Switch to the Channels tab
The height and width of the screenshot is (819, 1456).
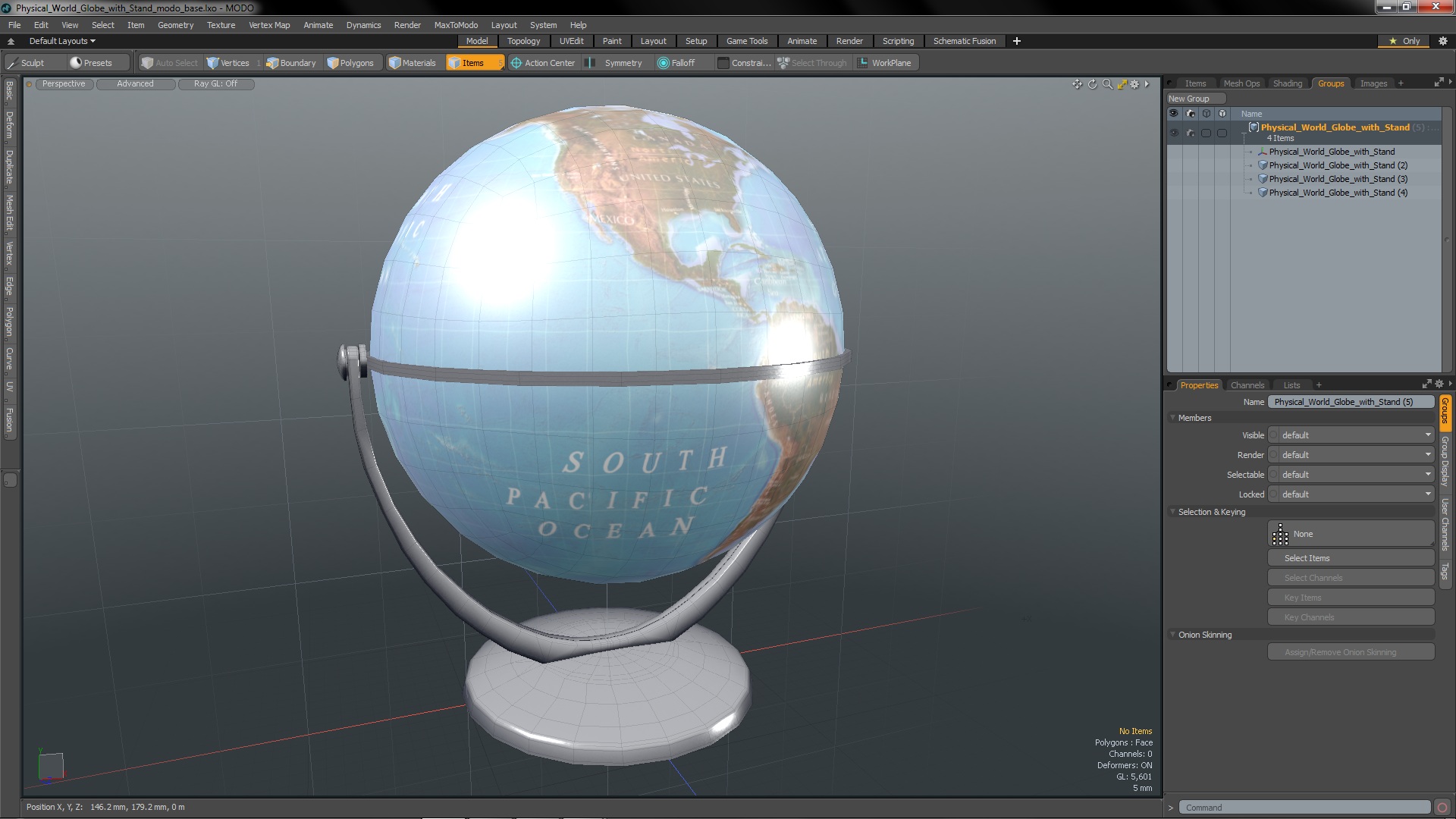pos(1247,385)
